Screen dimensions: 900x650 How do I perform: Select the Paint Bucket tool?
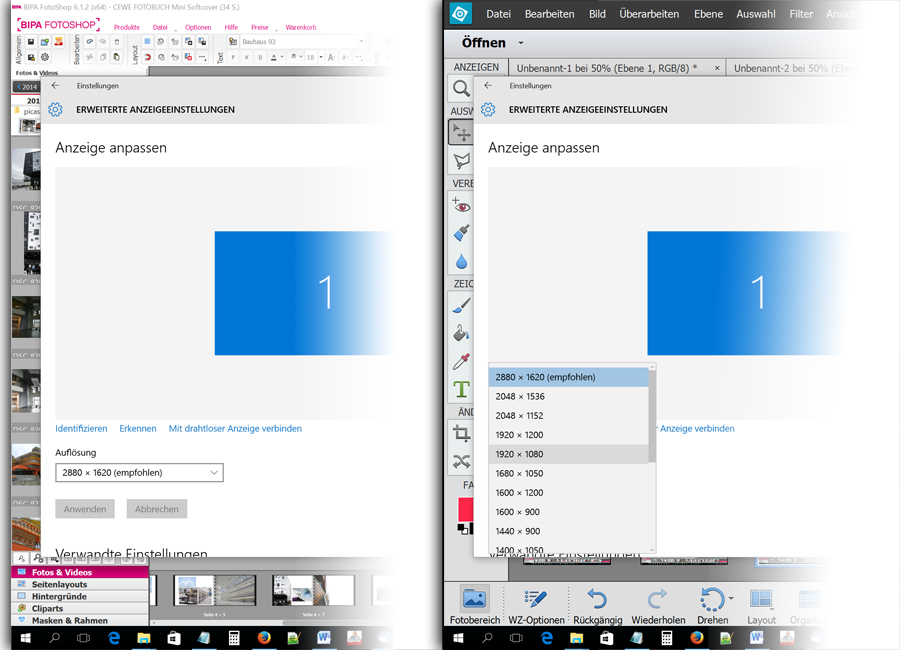[461, 333]
